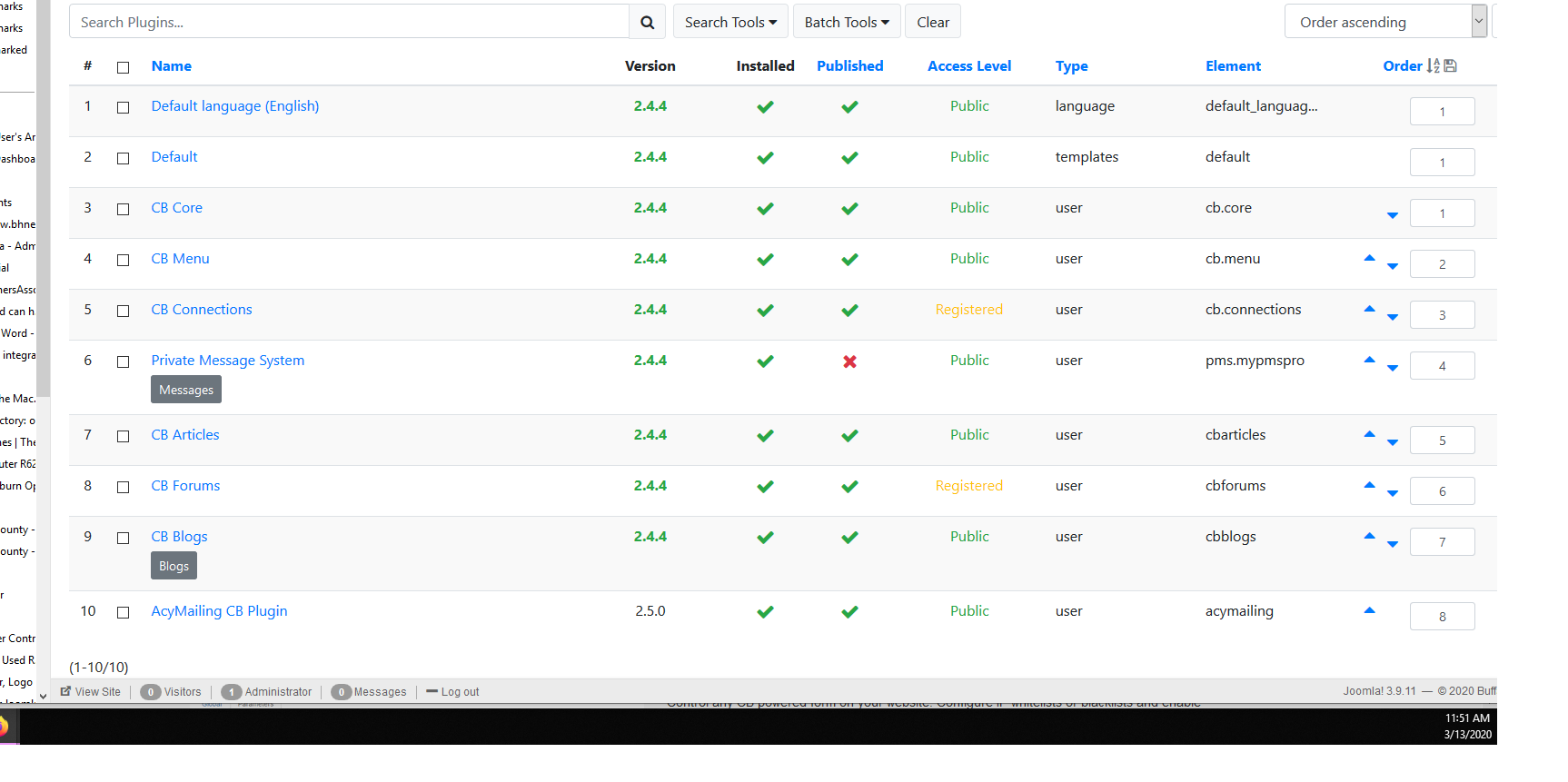Unpublish CB Menu via its published checkmark

(849, 260)
